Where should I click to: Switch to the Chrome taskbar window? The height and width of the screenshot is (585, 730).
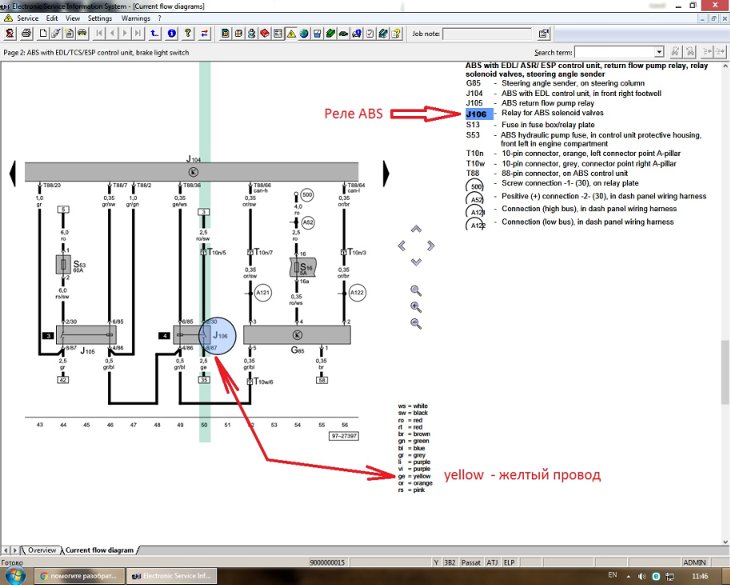tap(80, 576)
